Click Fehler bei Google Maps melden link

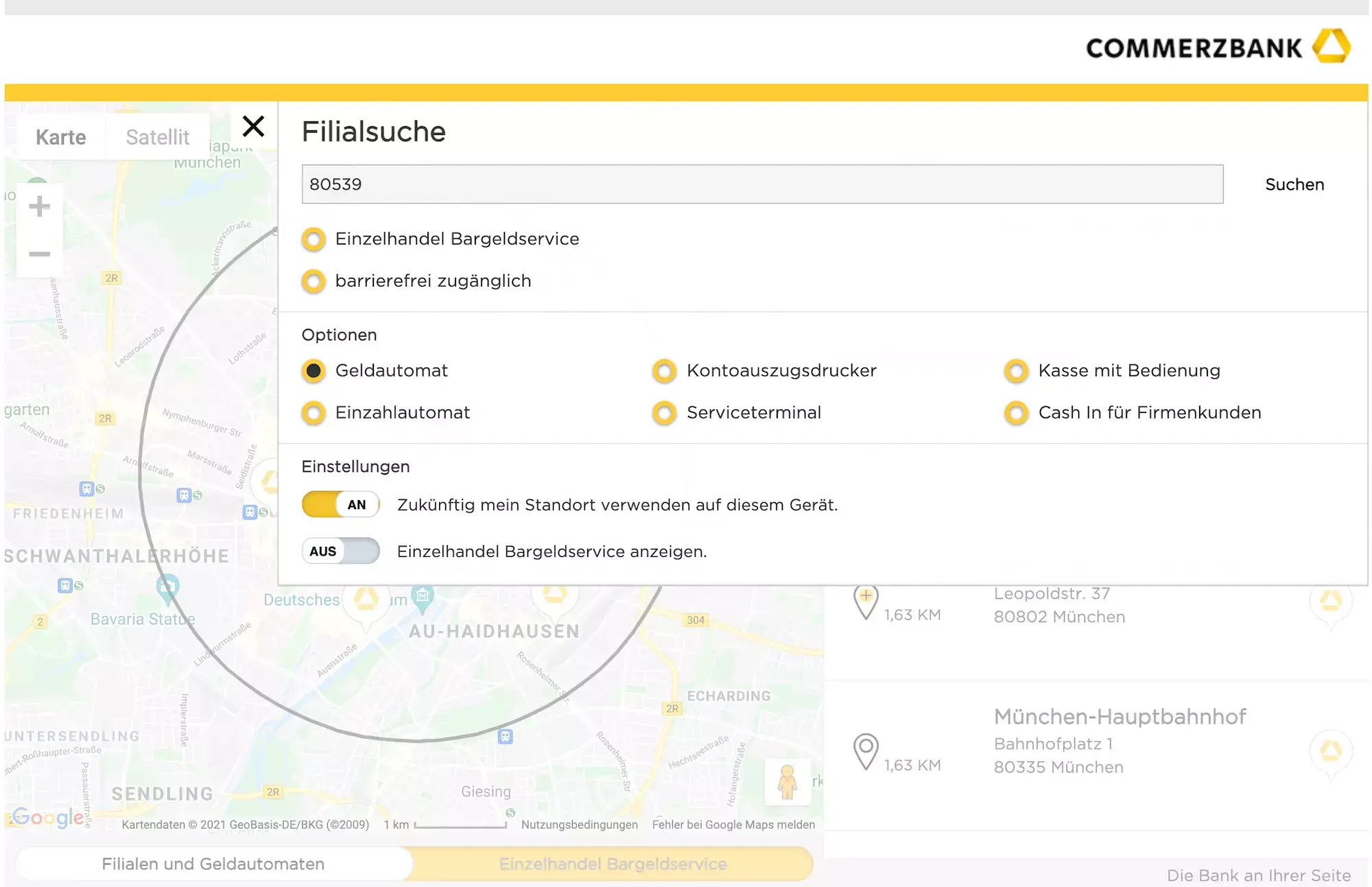point(733,825)
